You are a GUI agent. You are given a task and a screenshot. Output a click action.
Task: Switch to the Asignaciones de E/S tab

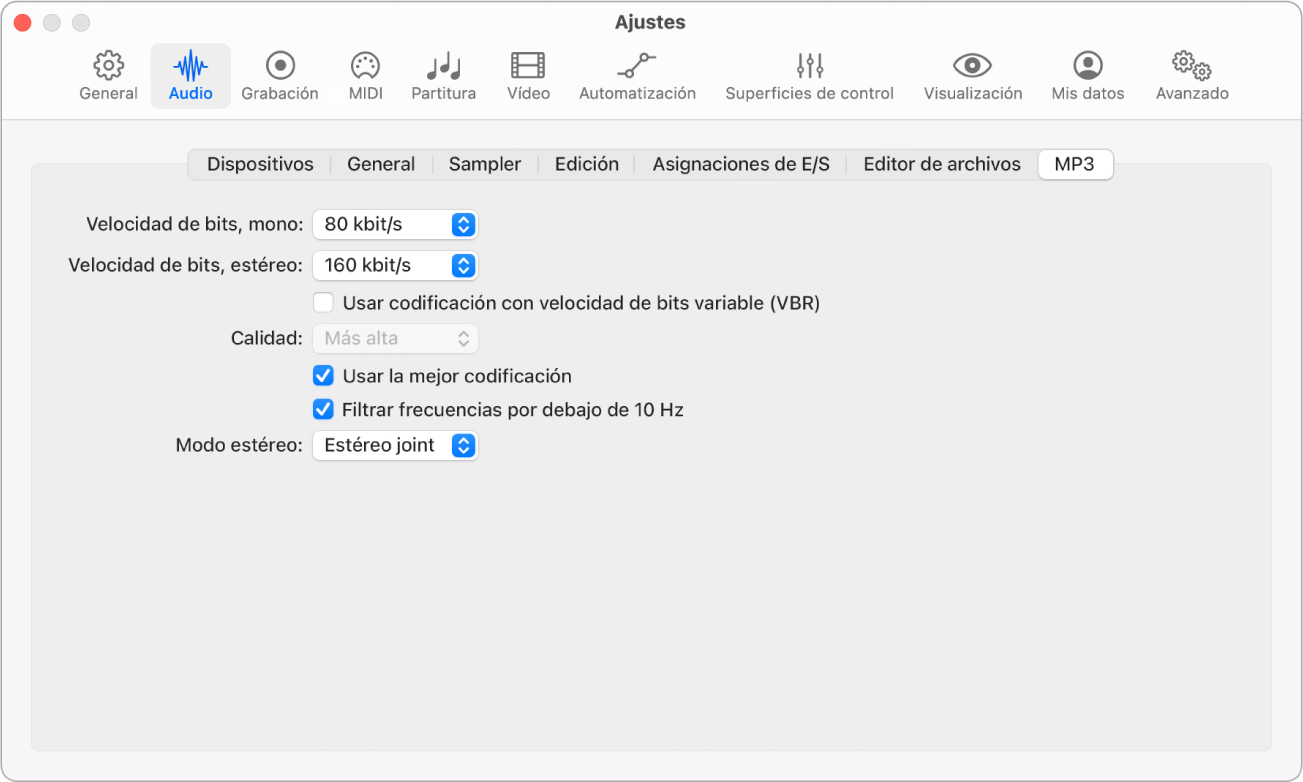pos(741,164)
